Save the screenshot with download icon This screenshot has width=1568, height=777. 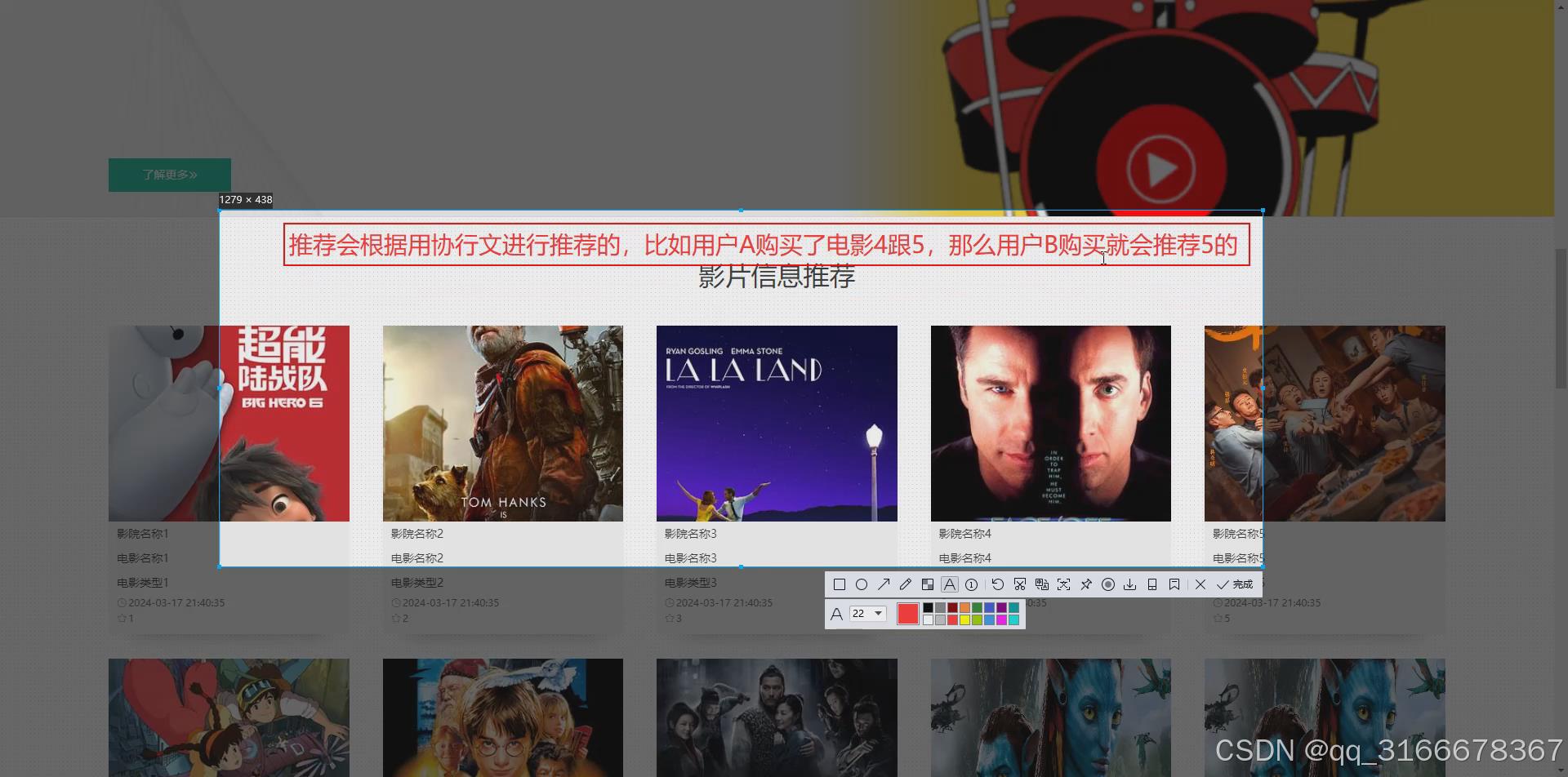[x=1130, y=584]
